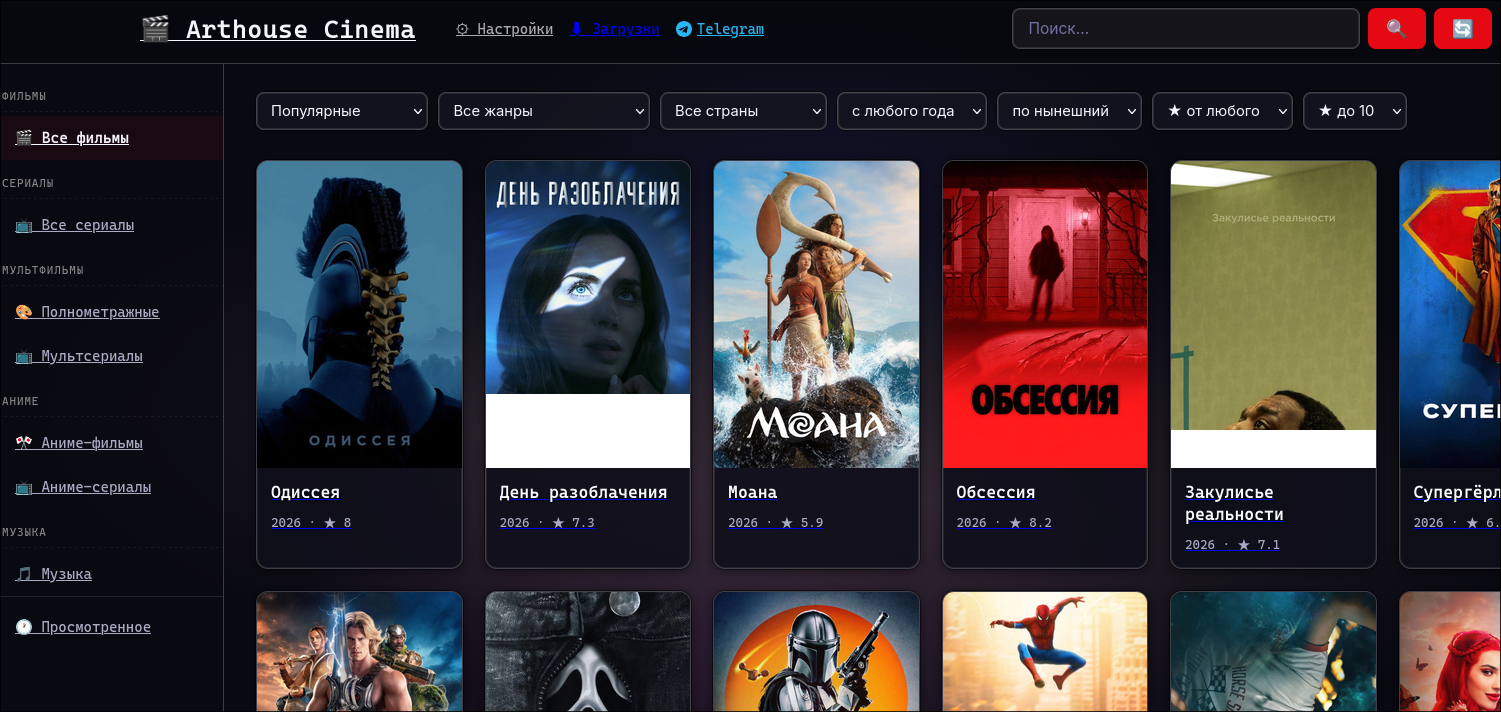Open the Scream ghost mask poster
Viewport: 1501px width, 712px height.
click(588, 651)
